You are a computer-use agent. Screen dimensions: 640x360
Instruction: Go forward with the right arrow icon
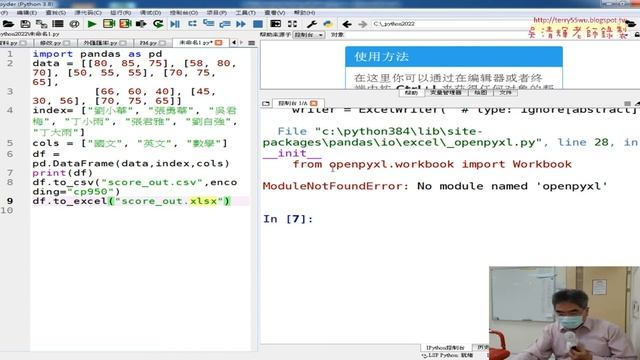(x=362, y=24)
